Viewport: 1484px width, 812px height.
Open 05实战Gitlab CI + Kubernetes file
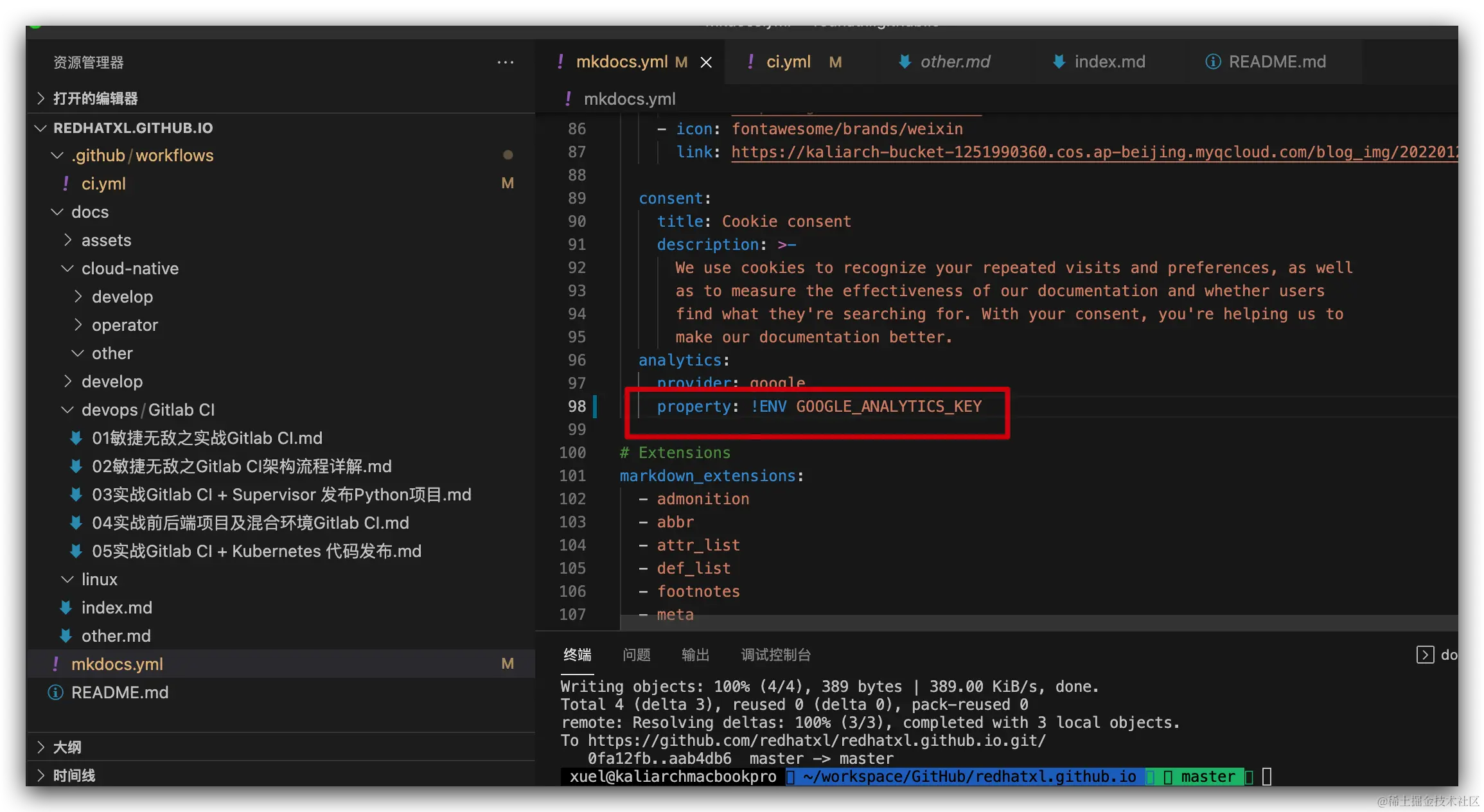click(256, 551)
